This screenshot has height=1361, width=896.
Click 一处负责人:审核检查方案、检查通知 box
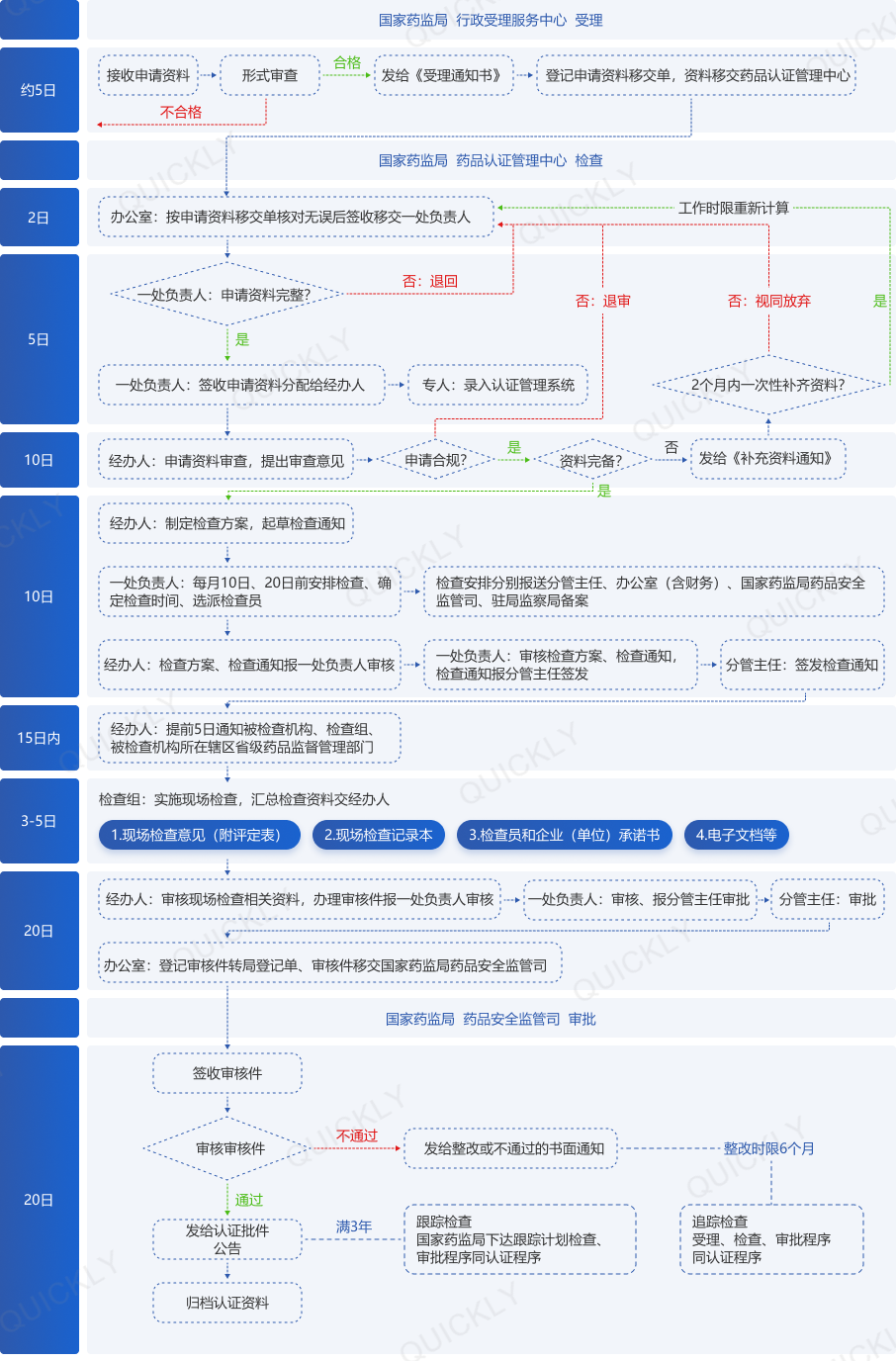click(560, 665)
